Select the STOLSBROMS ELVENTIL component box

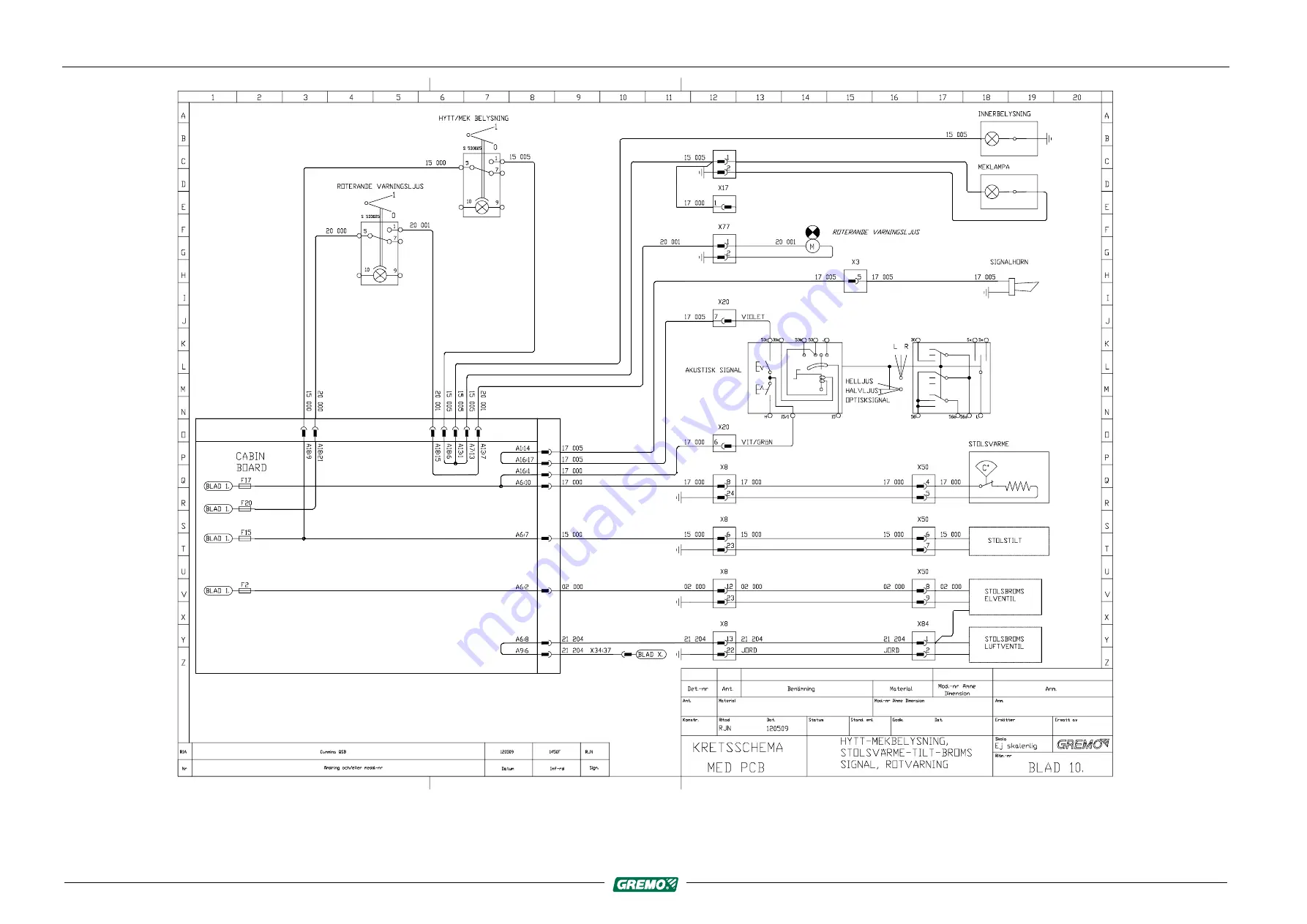(1005, 597)
